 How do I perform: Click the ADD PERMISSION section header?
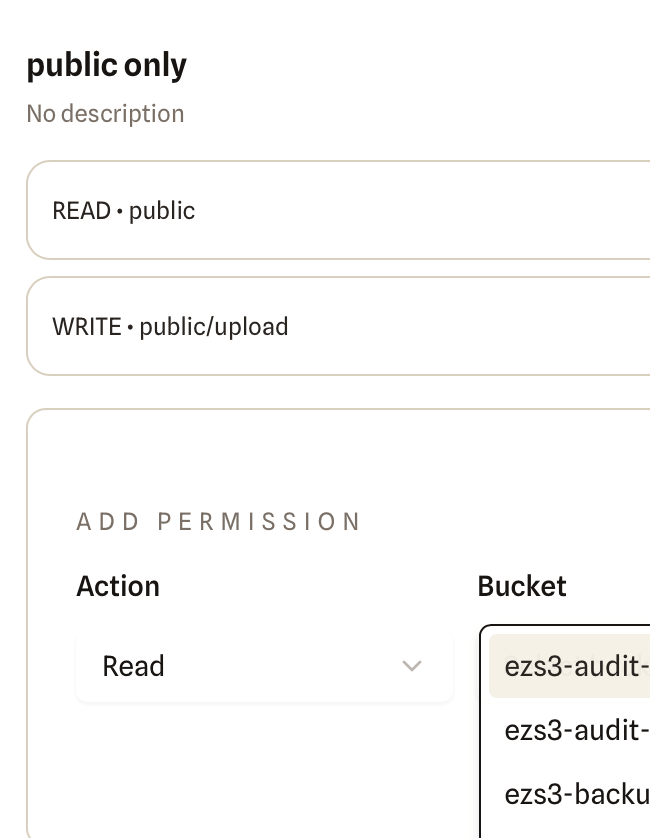pyautogui.click(x=220, y=521)
